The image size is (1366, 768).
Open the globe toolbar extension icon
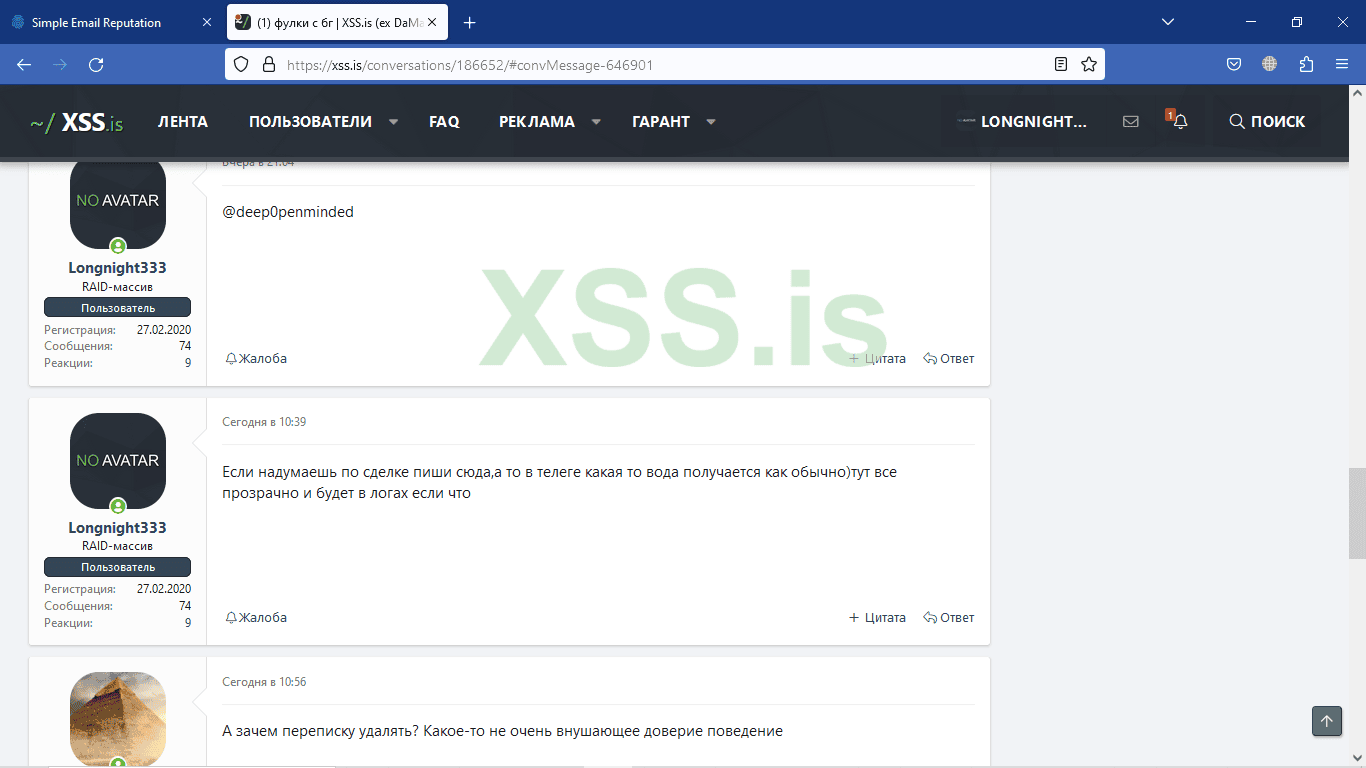1270,64
